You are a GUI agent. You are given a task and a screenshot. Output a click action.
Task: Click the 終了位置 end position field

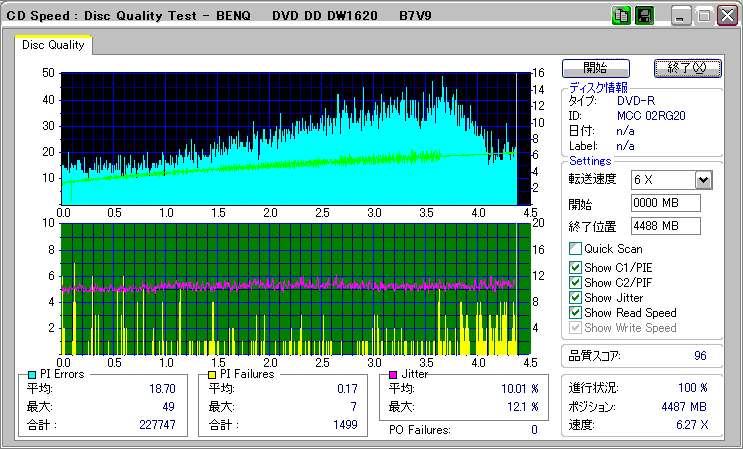666,226
